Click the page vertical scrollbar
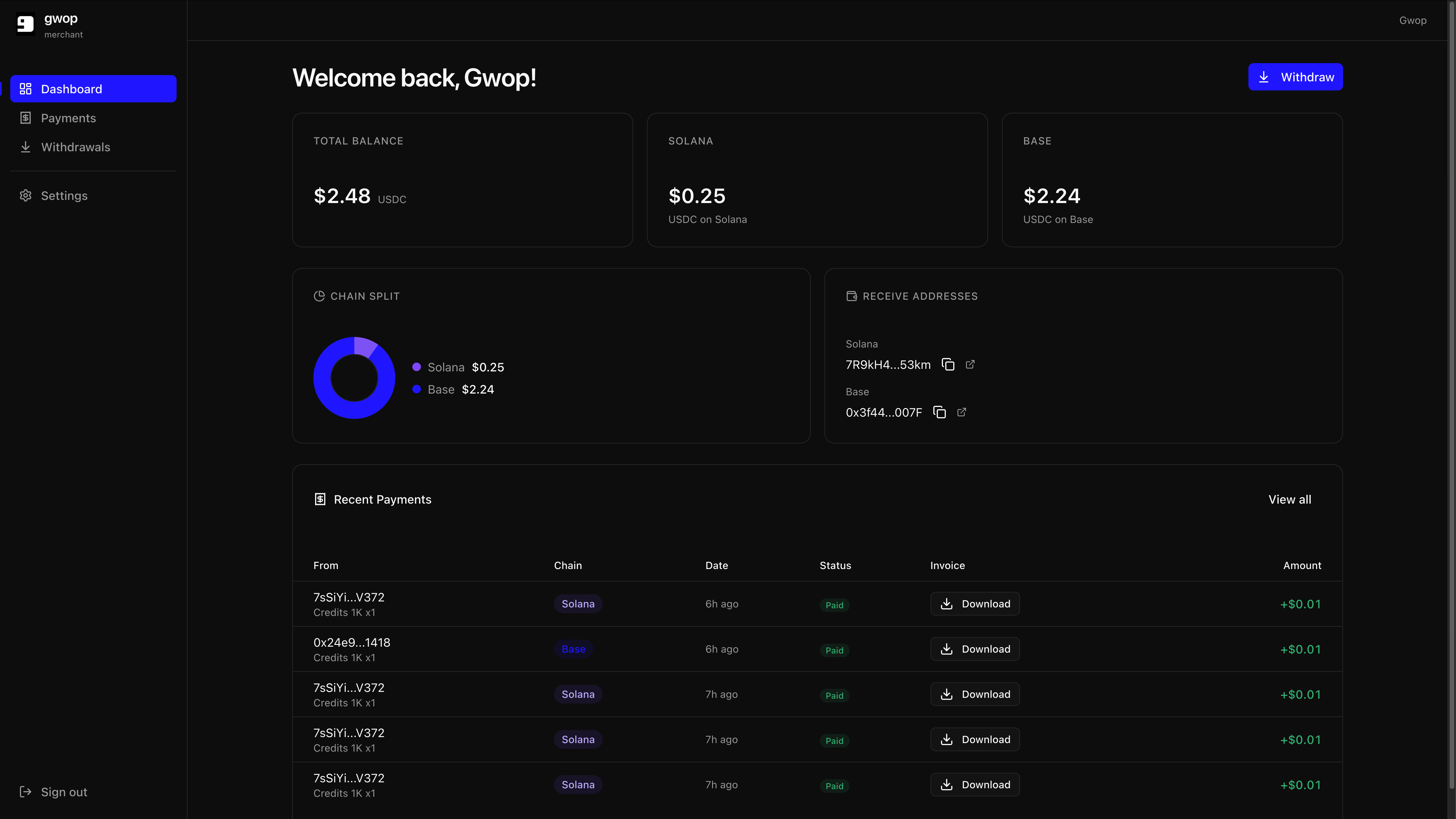Screen dimensions: 1456x819 [x=1451, y=396]
